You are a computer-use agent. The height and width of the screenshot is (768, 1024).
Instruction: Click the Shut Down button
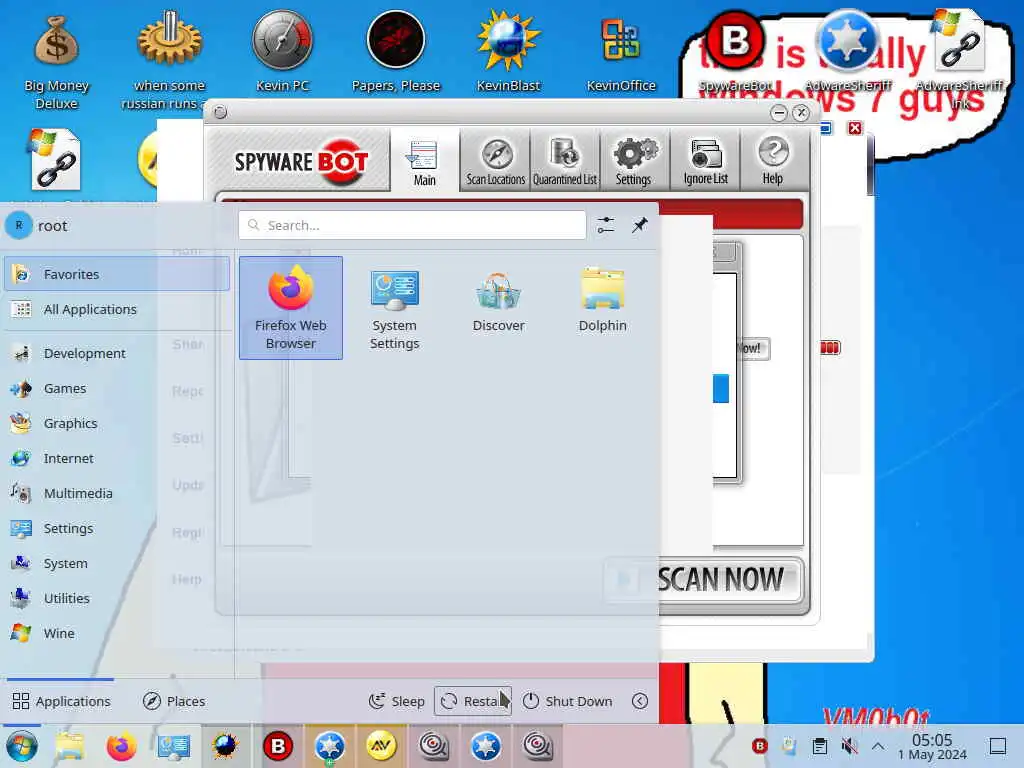[568, 701]
